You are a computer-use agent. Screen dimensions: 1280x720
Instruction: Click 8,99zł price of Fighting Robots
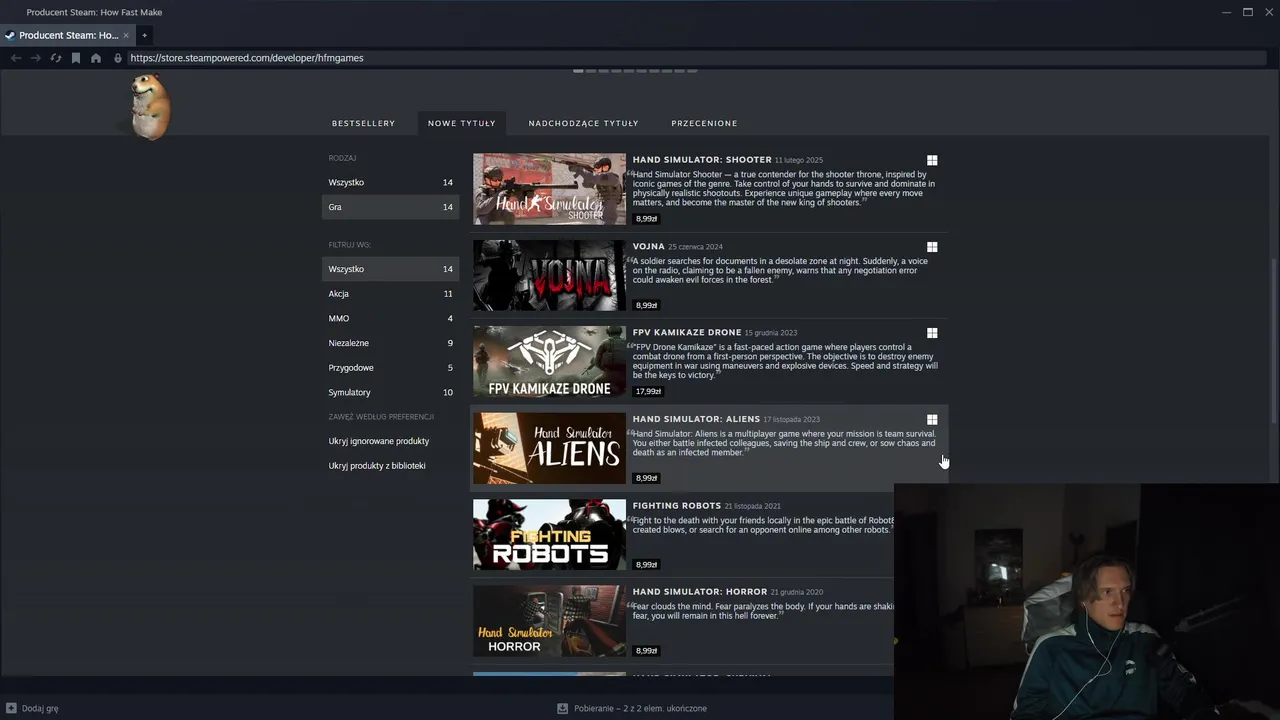[646, 565]
